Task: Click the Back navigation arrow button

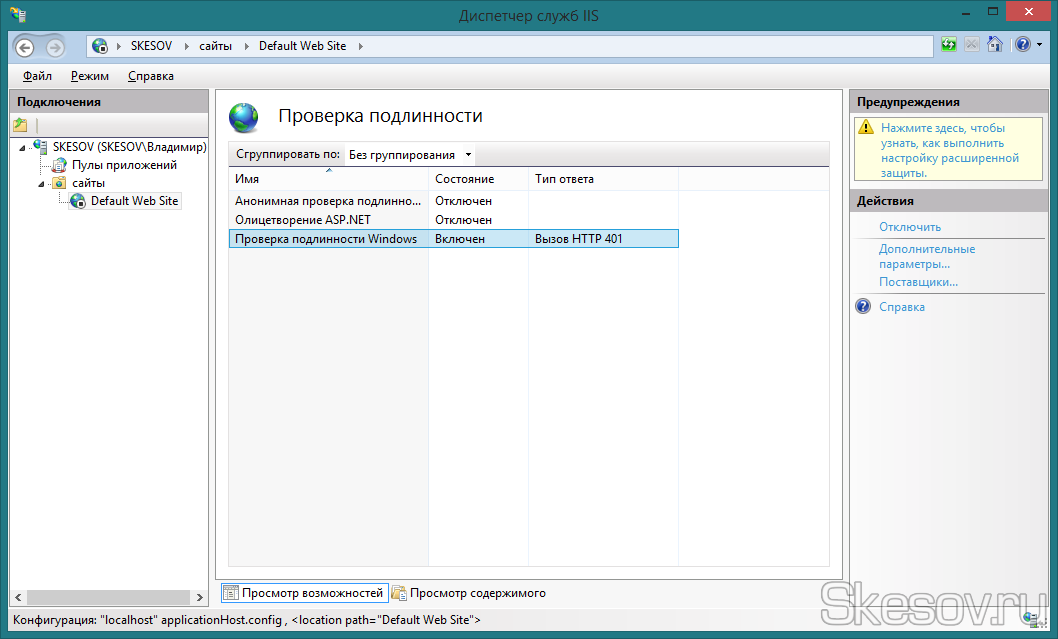Action: pyautogui.click(x=25, y=47)
